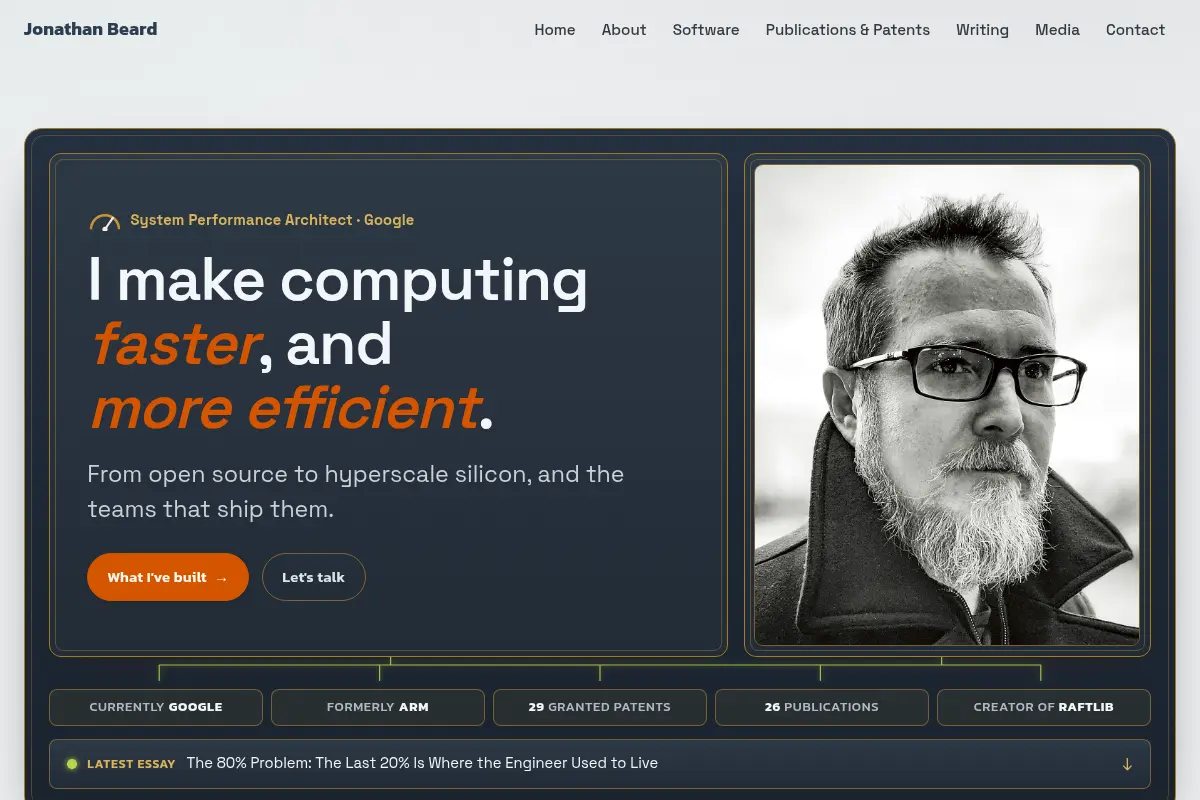The height and width of the screenshot is (800, 1200).
Task: Go to the About page
Action: pyautogui.click(x=624, y=30)
